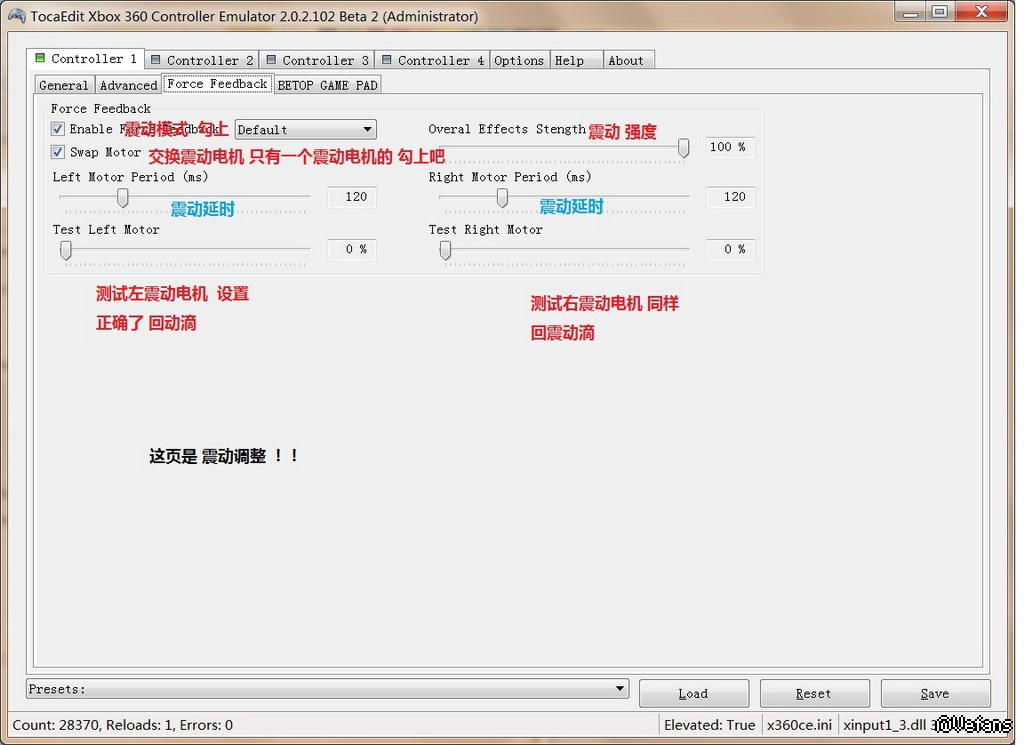Close the TocaEdit emulator window

point(981,12)
